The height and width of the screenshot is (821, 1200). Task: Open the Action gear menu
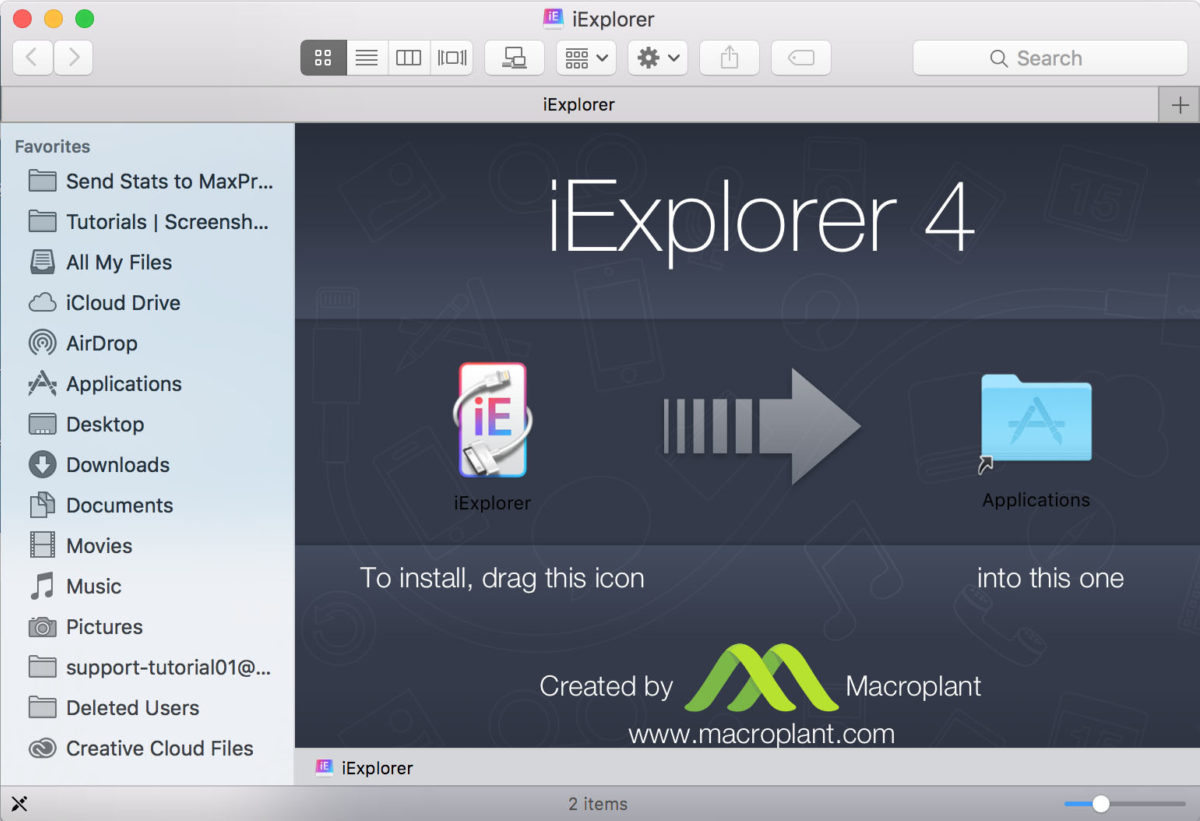658,58
